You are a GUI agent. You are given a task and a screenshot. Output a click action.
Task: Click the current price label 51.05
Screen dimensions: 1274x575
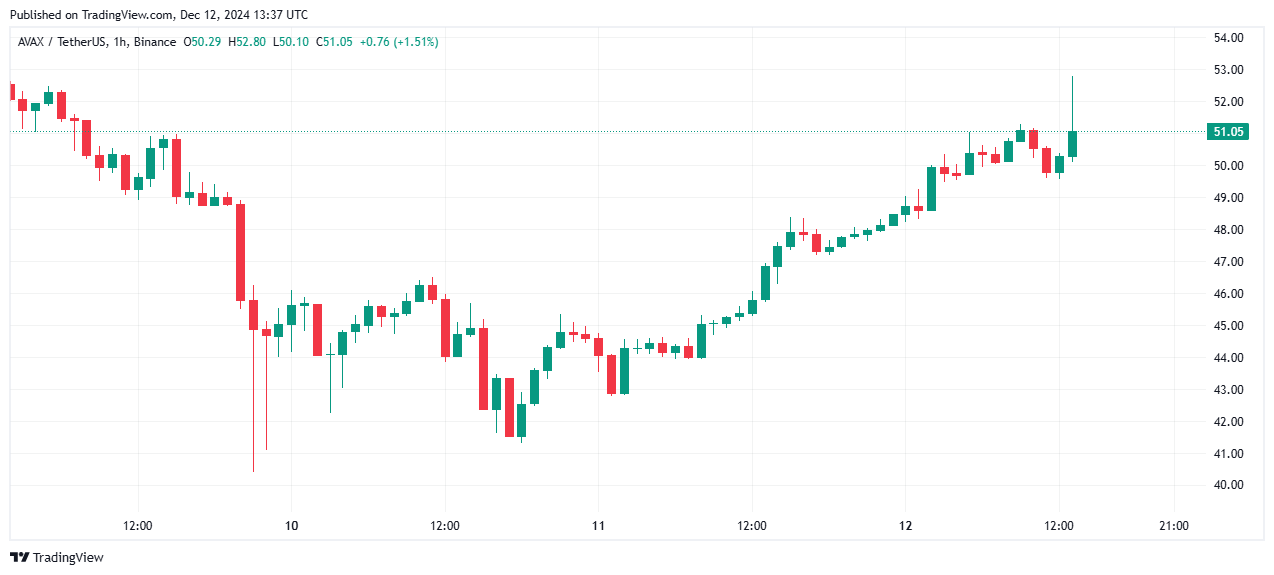(1227, 132)
